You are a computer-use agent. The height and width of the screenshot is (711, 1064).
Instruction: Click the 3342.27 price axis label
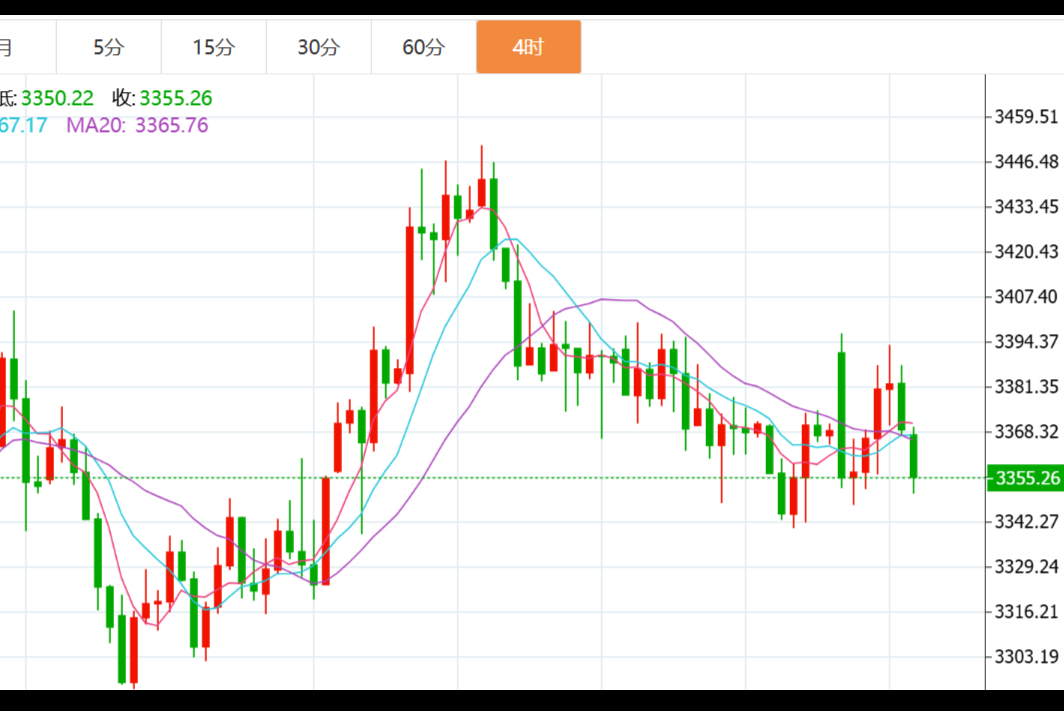coord(1026,522)
